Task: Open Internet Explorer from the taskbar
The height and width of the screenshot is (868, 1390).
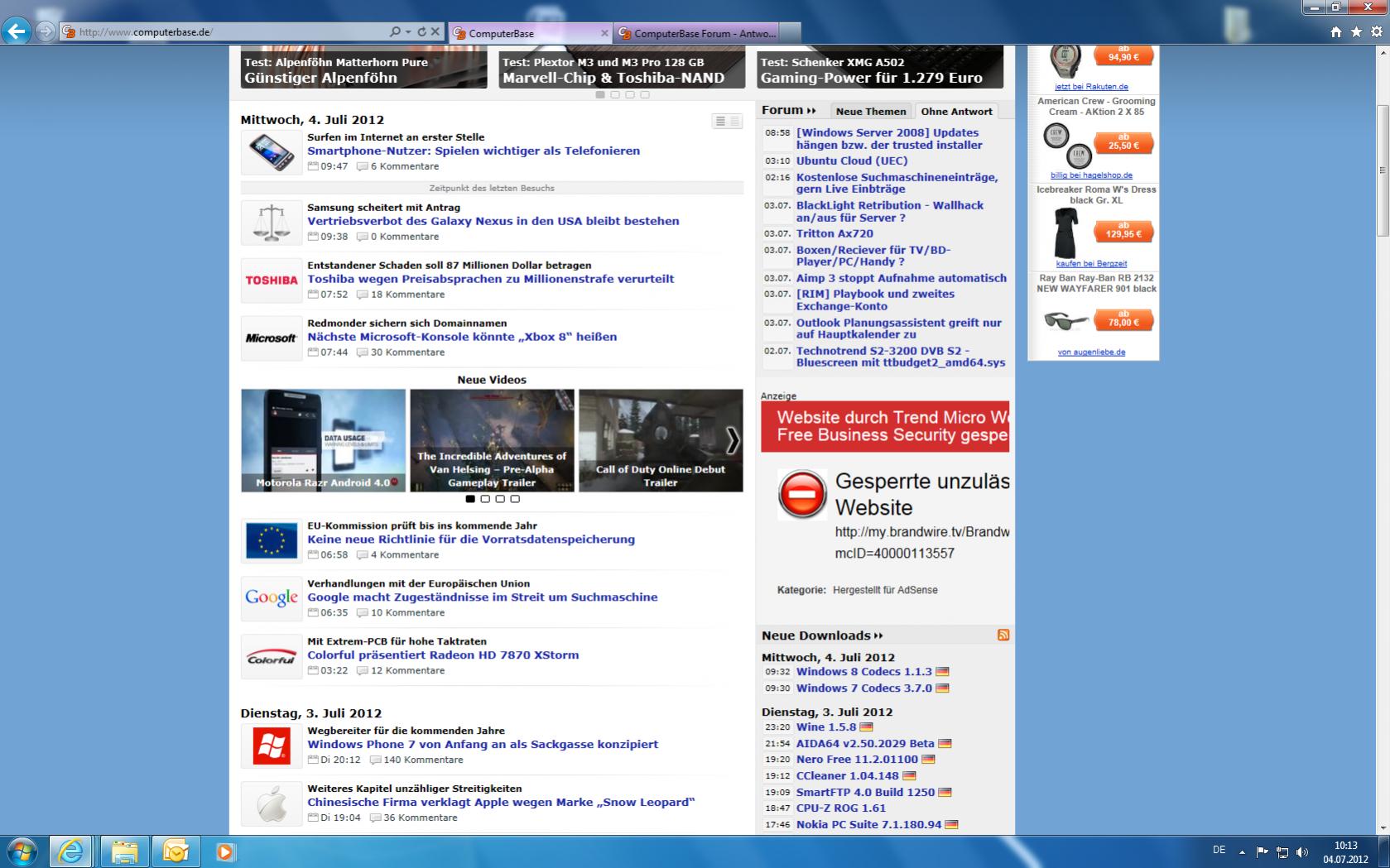Action: coord(70,851)
